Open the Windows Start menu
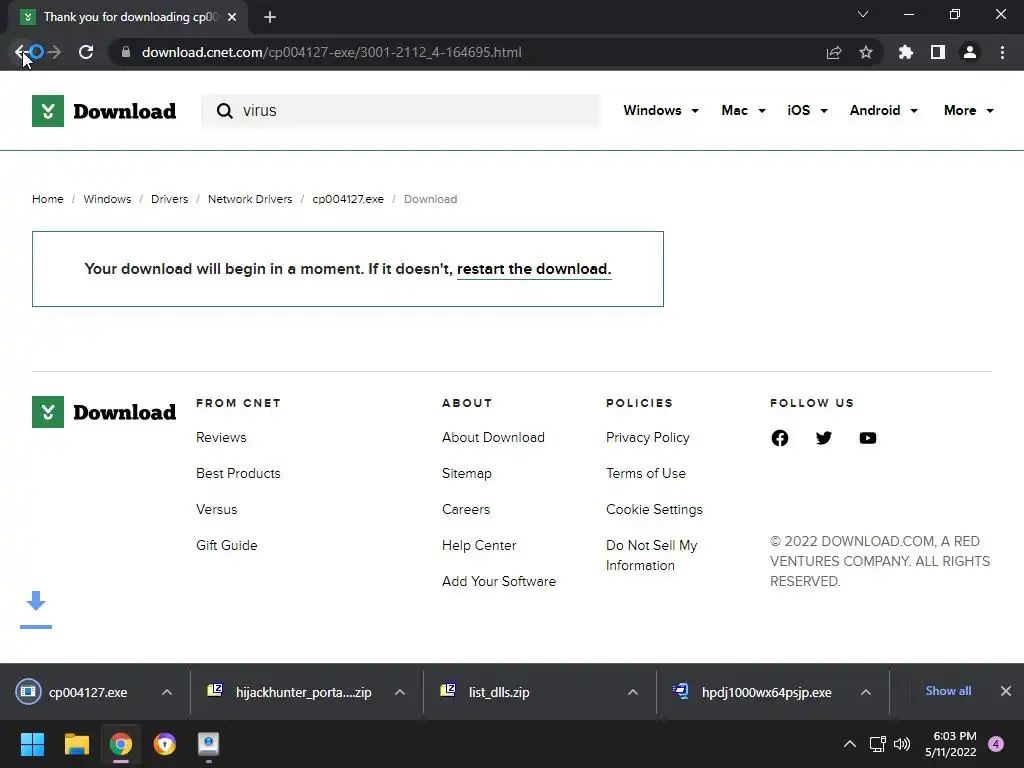 (32, 744)
